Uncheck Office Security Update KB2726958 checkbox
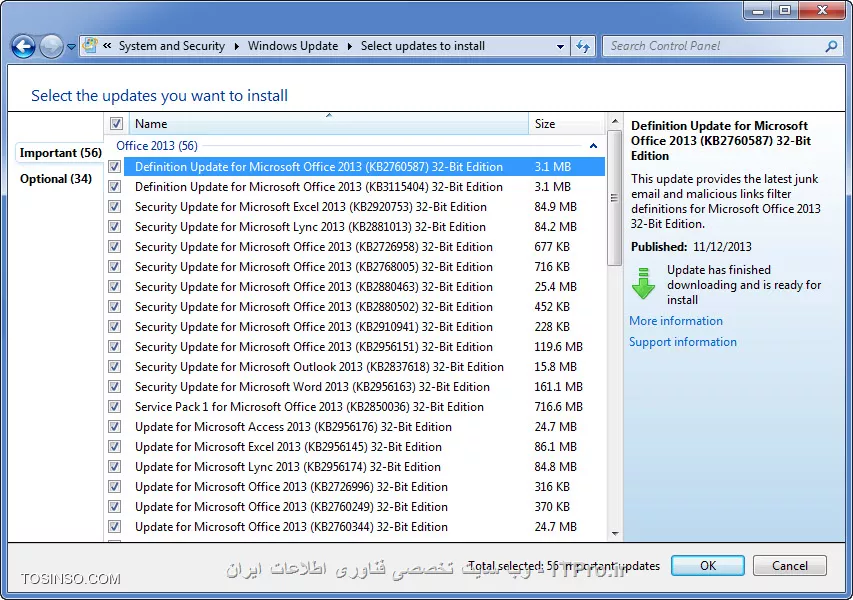Image resolution: width=853 pixels, height=600 pixels. coord(114,246)
